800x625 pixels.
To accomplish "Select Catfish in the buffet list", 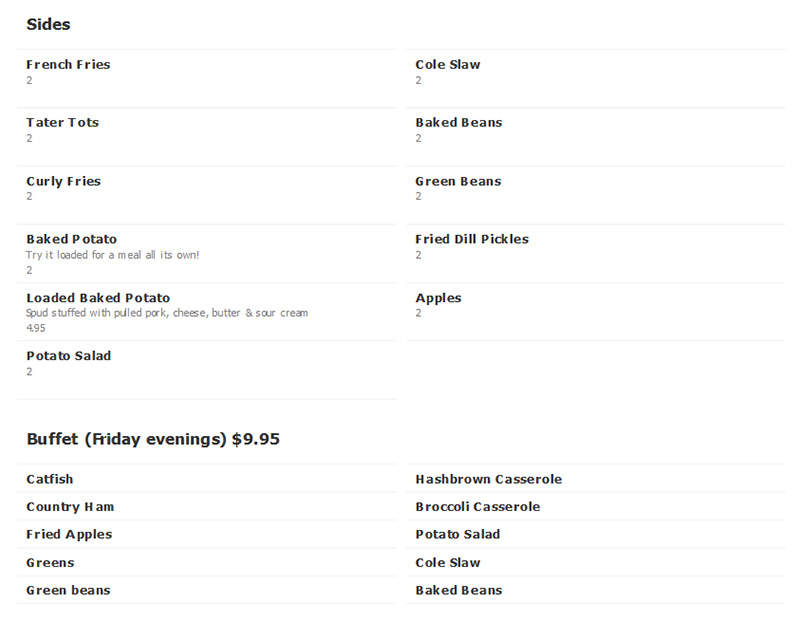I will coord(49,479).
